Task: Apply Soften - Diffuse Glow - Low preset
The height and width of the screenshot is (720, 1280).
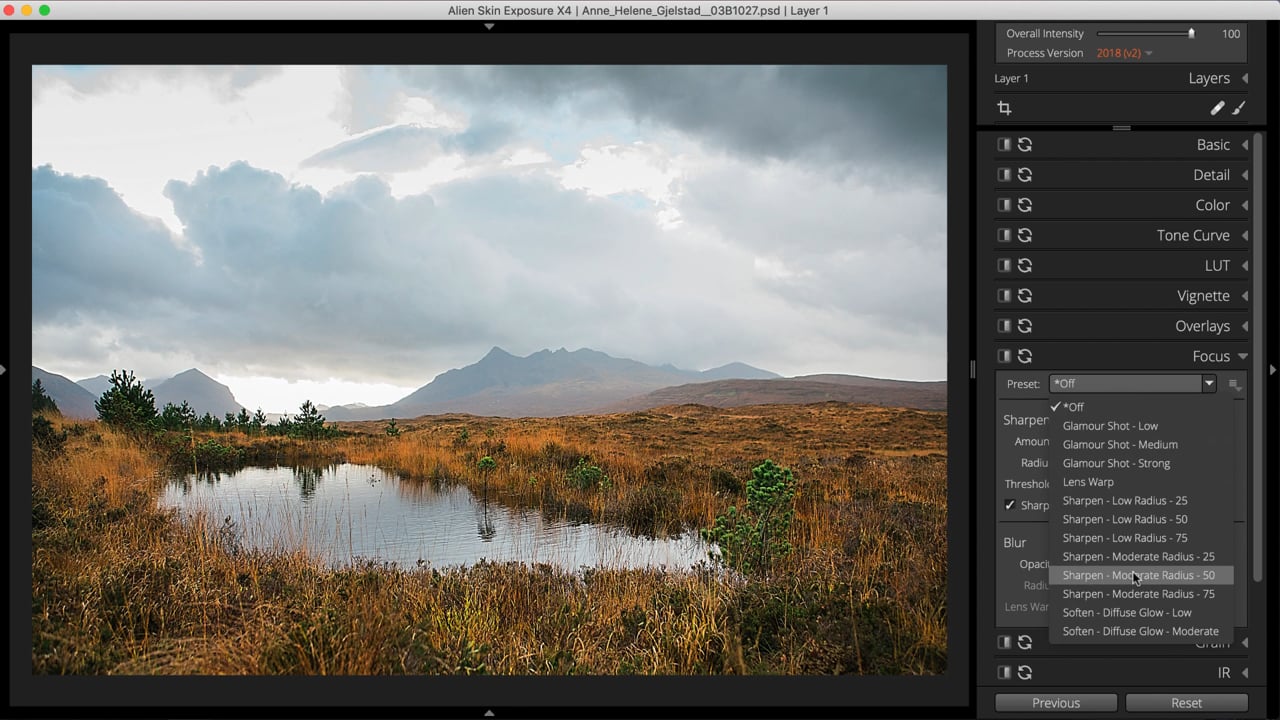Action: click(x=1141, y=612)
